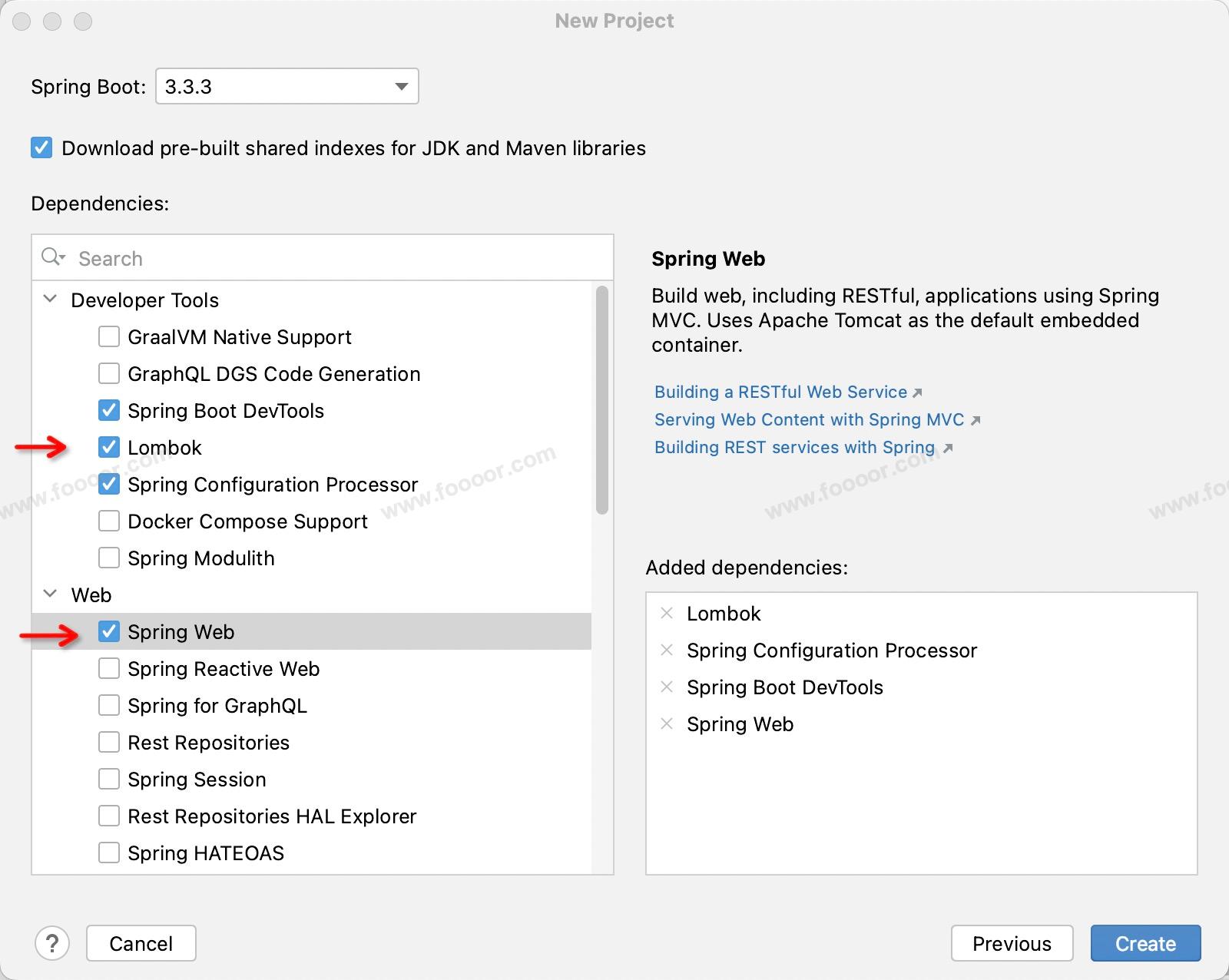Toggle download pre-built shared indexes checkbox
This screenshot has width=1229, height=980.
point(41,147)
